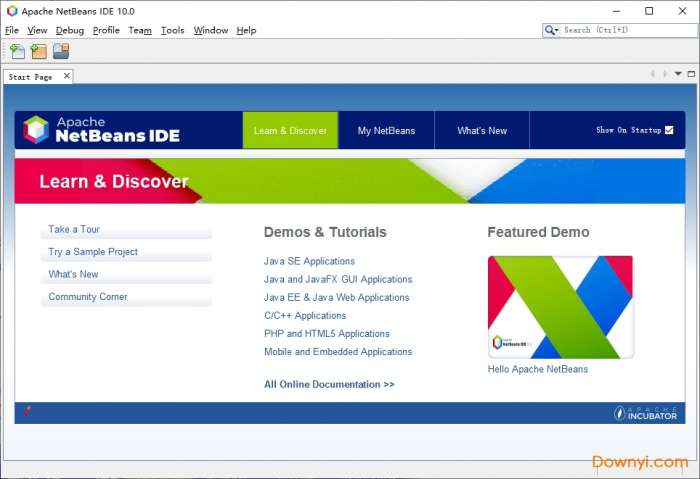Open the Featured Demo thumbnail
This screenshot has width=700, height=479.
click(560, 307)
